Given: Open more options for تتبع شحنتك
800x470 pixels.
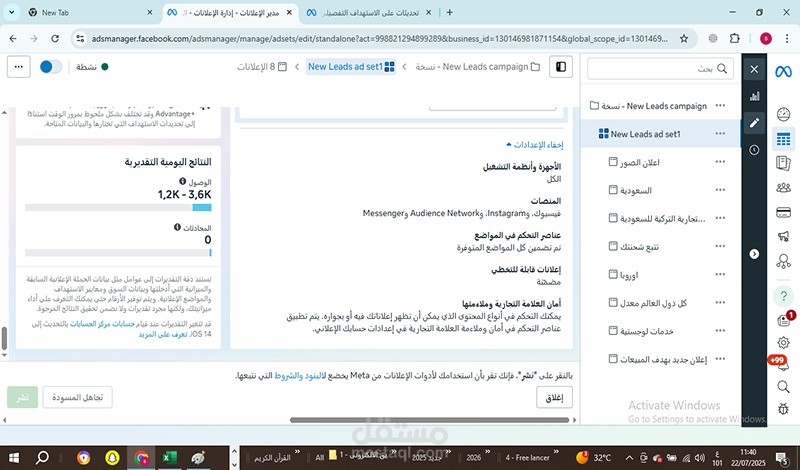Looking at the screenshot, I should (x=720, y=246).
